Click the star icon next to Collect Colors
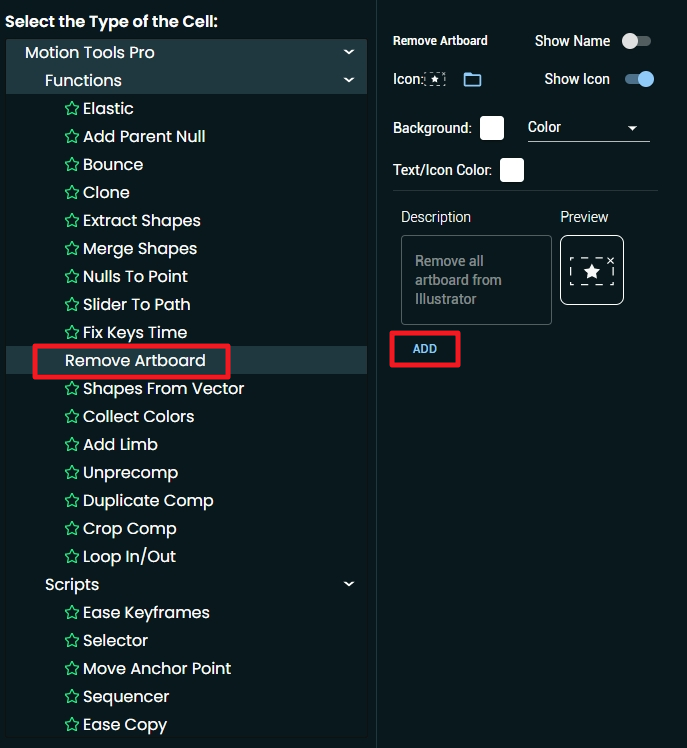The width and height of the screenshot is (687, 748). point(72,416)
